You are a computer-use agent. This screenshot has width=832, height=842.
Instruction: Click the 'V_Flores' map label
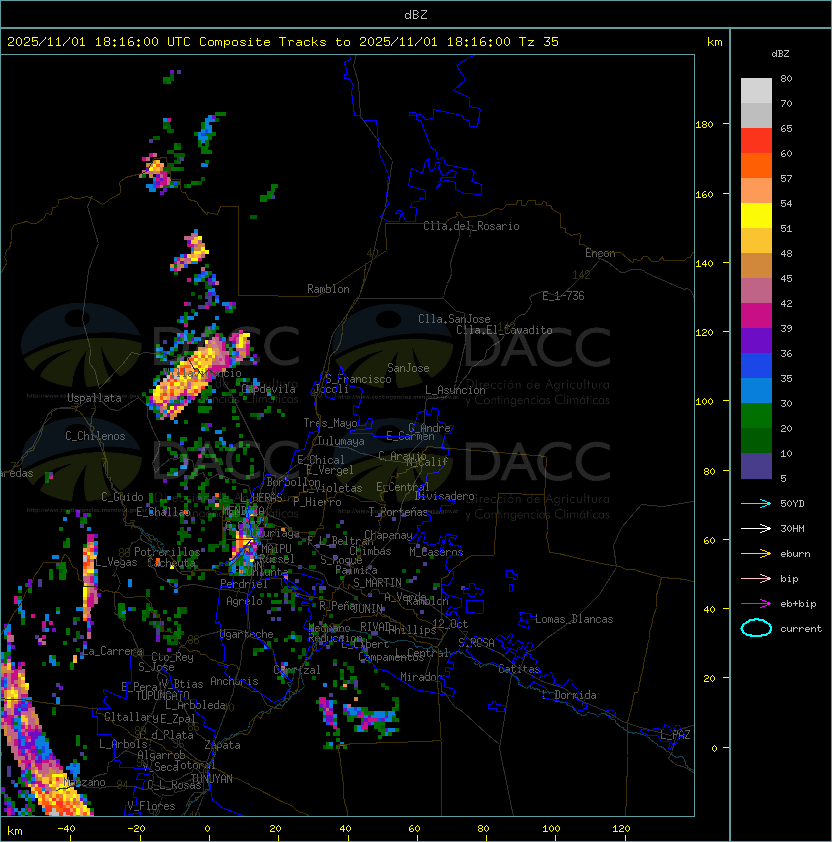[151, 806]
